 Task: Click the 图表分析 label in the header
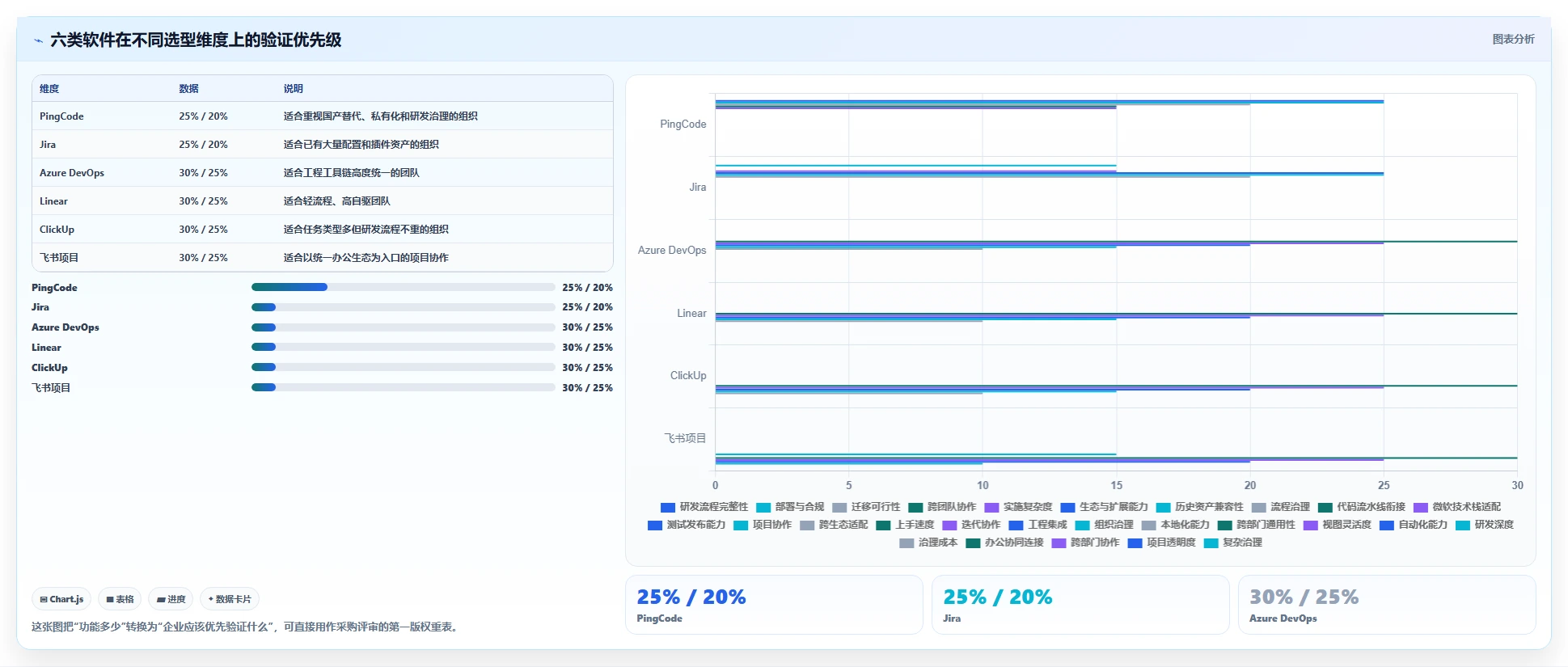tap(1513, 39)
